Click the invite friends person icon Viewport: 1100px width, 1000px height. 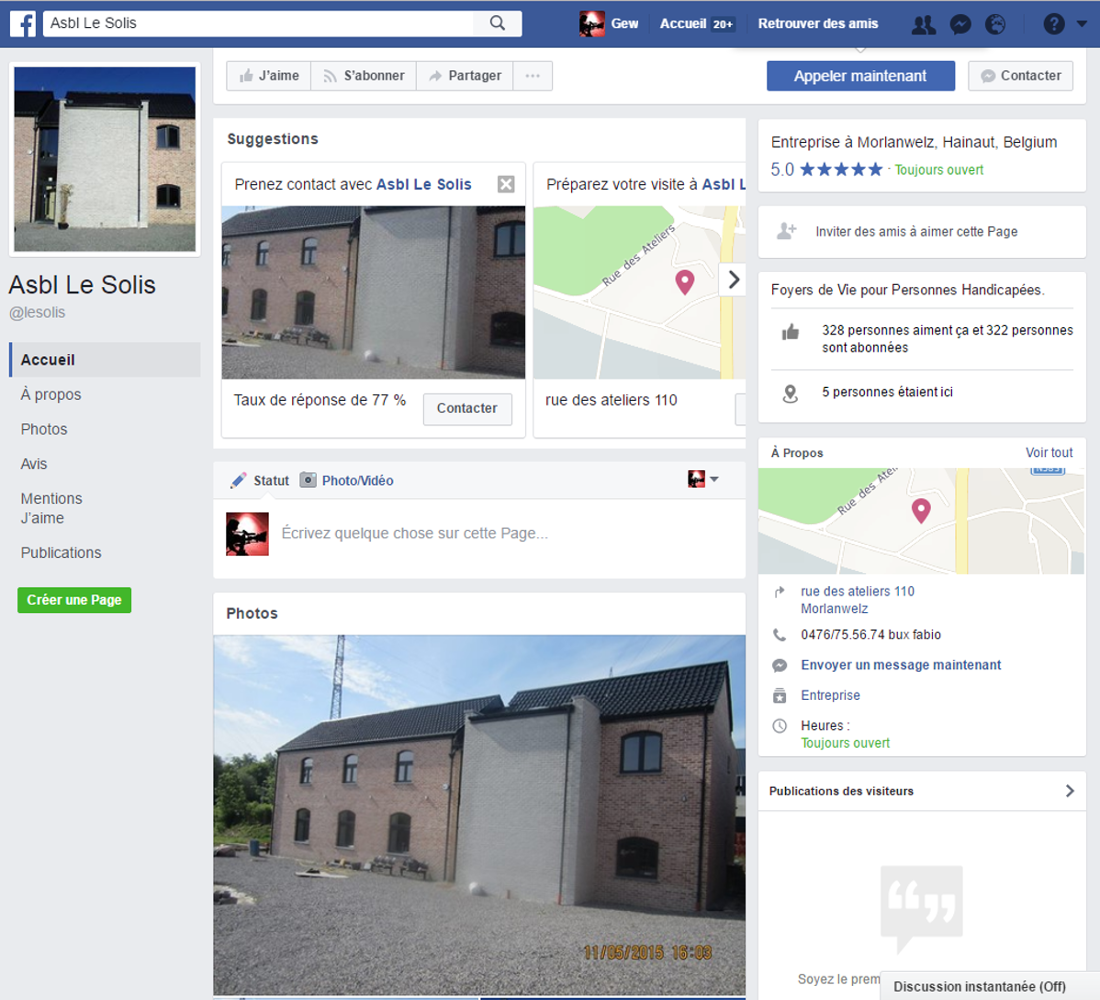point(786,231)
